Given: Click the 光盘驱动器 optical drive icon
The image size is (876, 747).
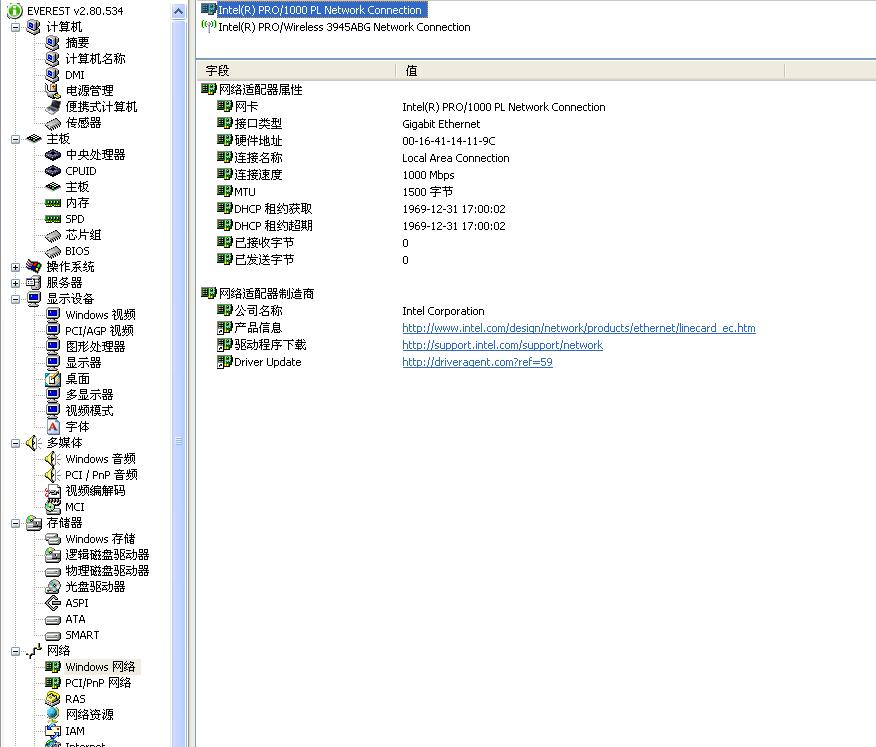Looking at the screenshot, I should 53,587.
